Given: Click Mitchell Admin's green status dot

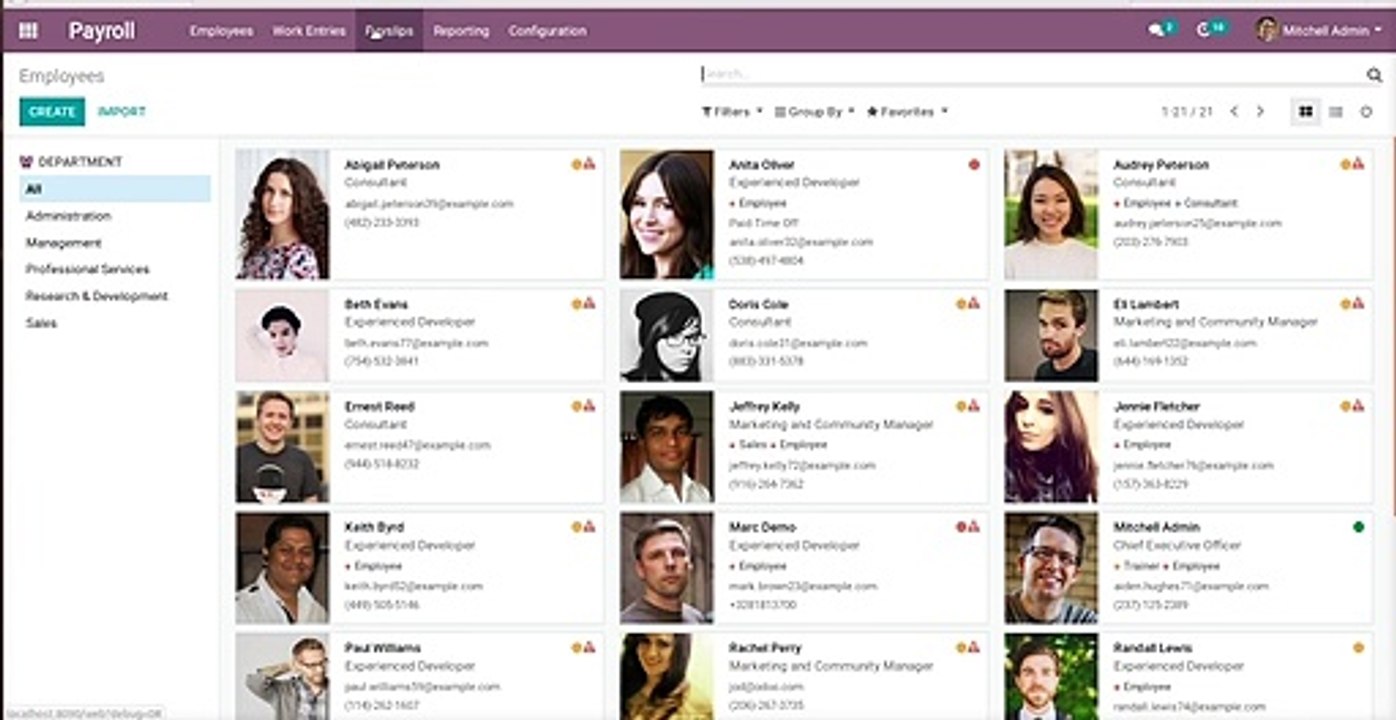Looking at the screenshot, I should [1358, 526].
